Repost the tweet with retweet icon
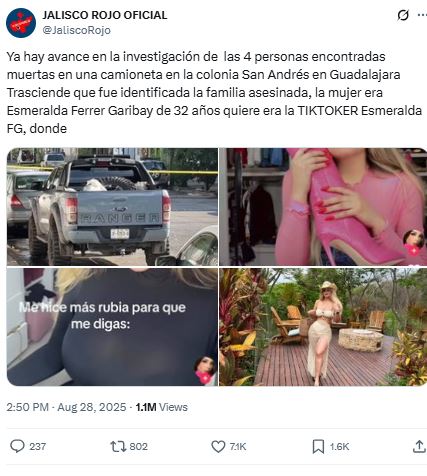The height and width of the screenshot is (476, 427). coord(118,446)
